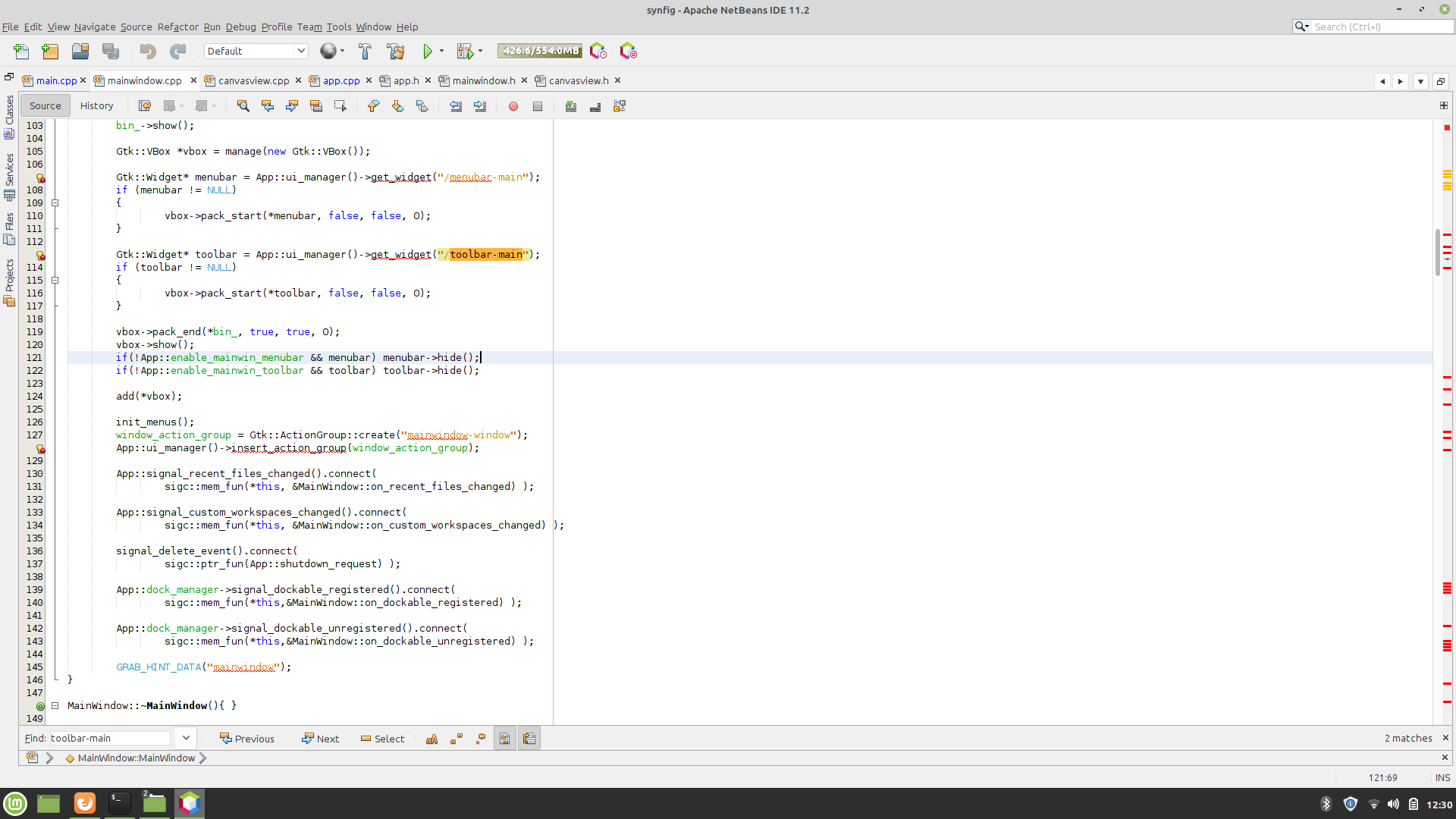Enable Match Case in the Find bar
This screenshot has height=819, width=1456.
pyautogui.click(x=432, y=738)
